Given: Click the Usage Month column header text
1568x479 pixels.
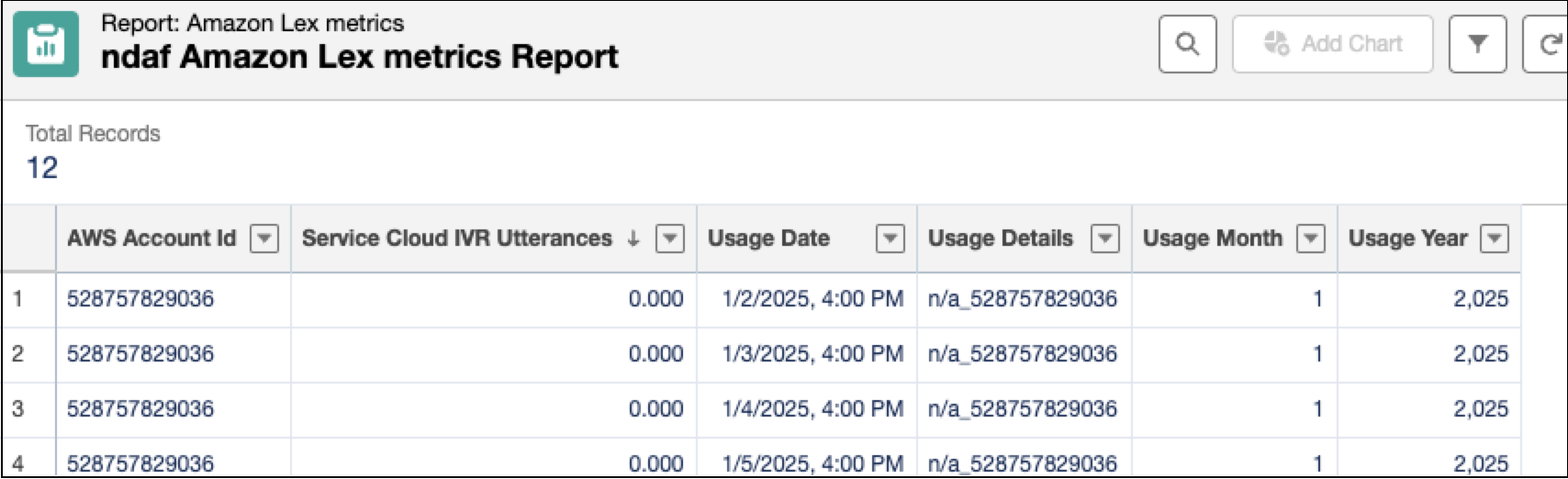Looking at the screenshot, I should [1212, 239].
